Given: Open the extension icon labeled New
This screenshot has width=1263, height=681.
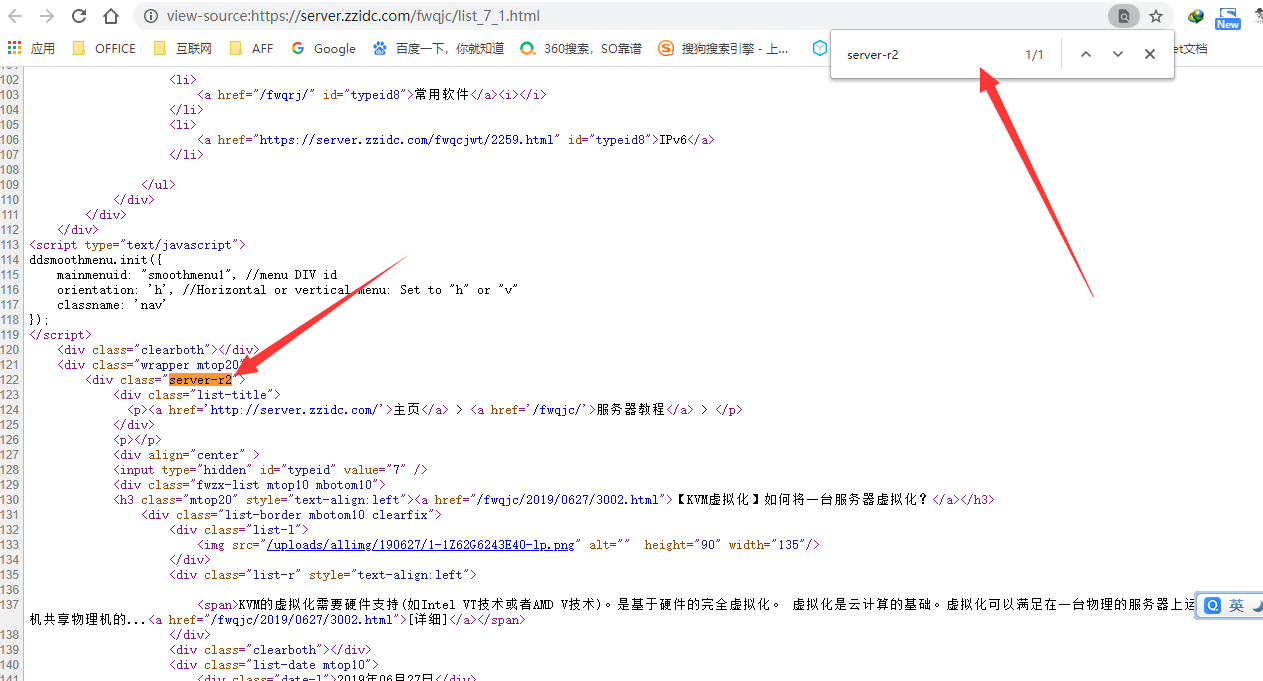Looking at the screenshot, I should 1228,17.
